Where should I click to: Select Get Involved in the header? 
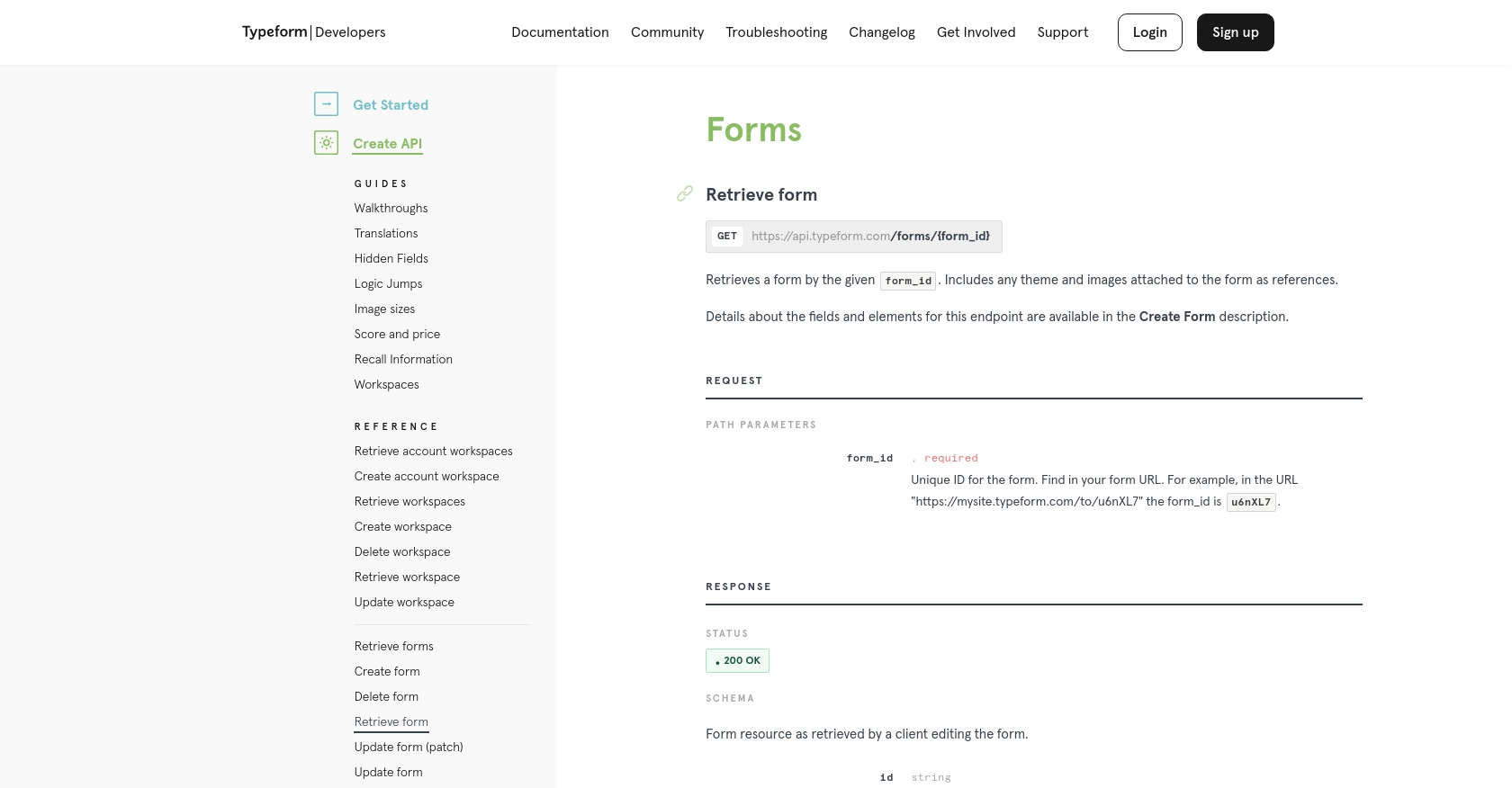pos(976,32)
